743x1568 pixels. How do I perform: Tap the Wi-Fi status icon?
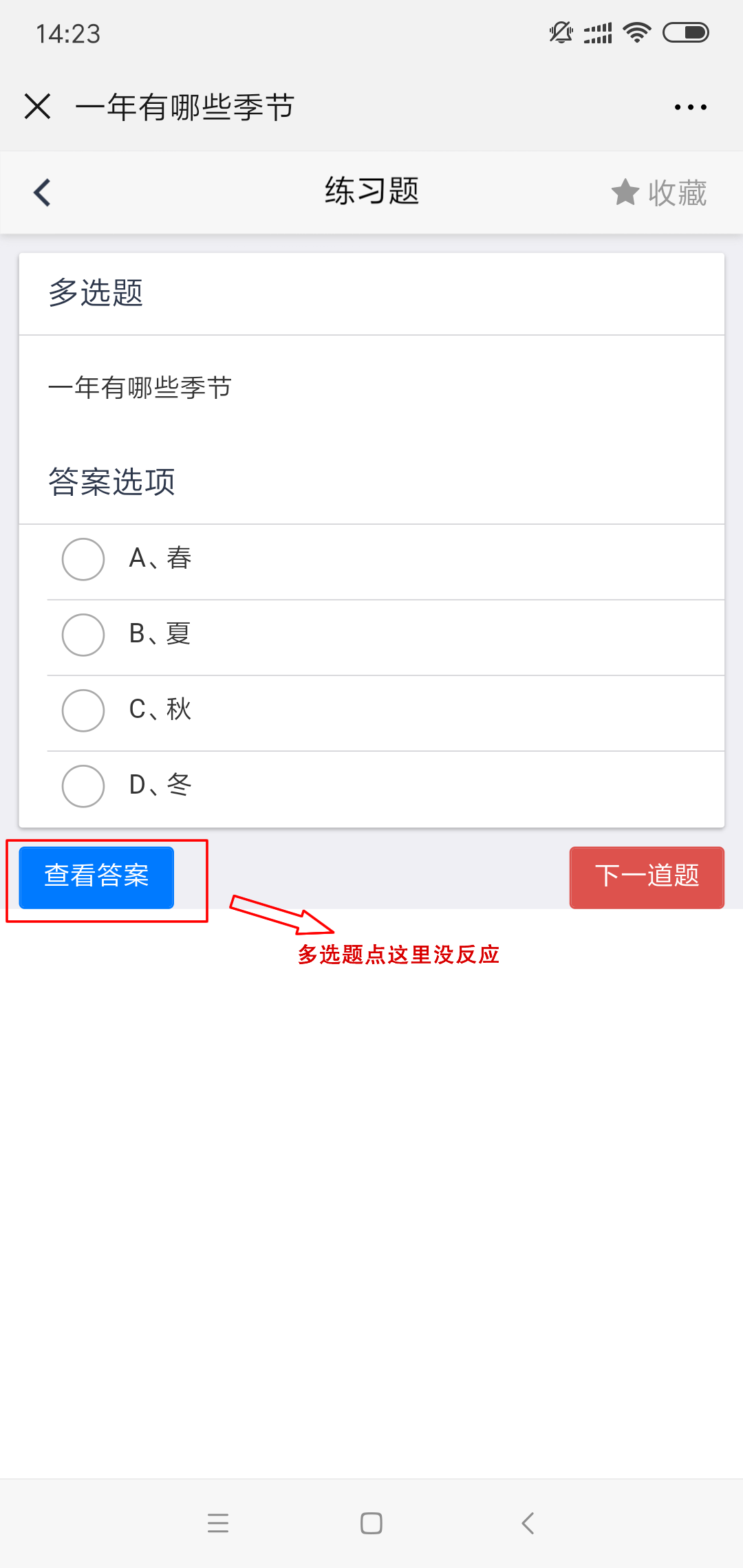click(636, 32)
